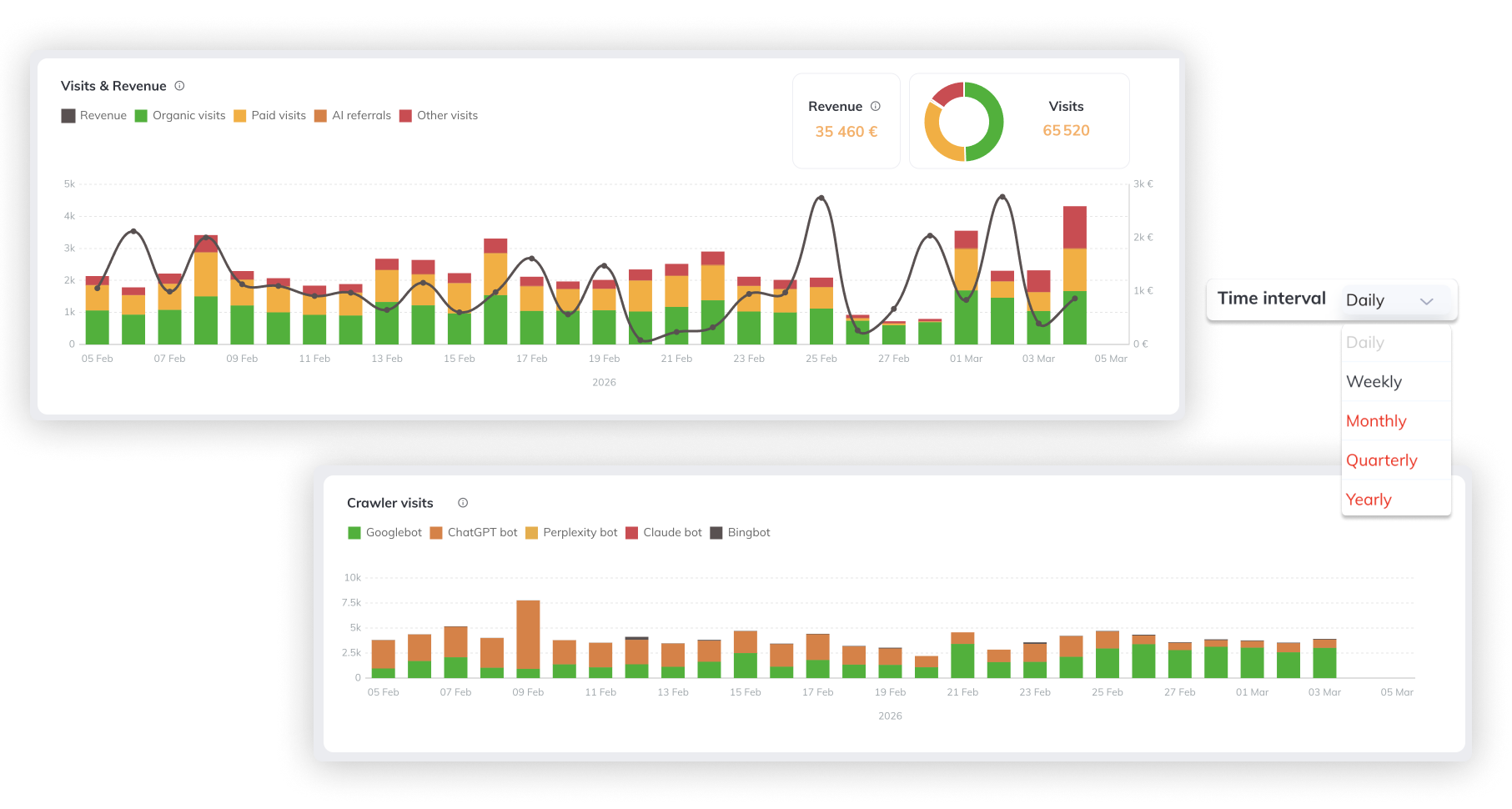Toggle Perplexity bot legend entry
Viewport: 1512px width, 809px height.
[x=572, y=533]
